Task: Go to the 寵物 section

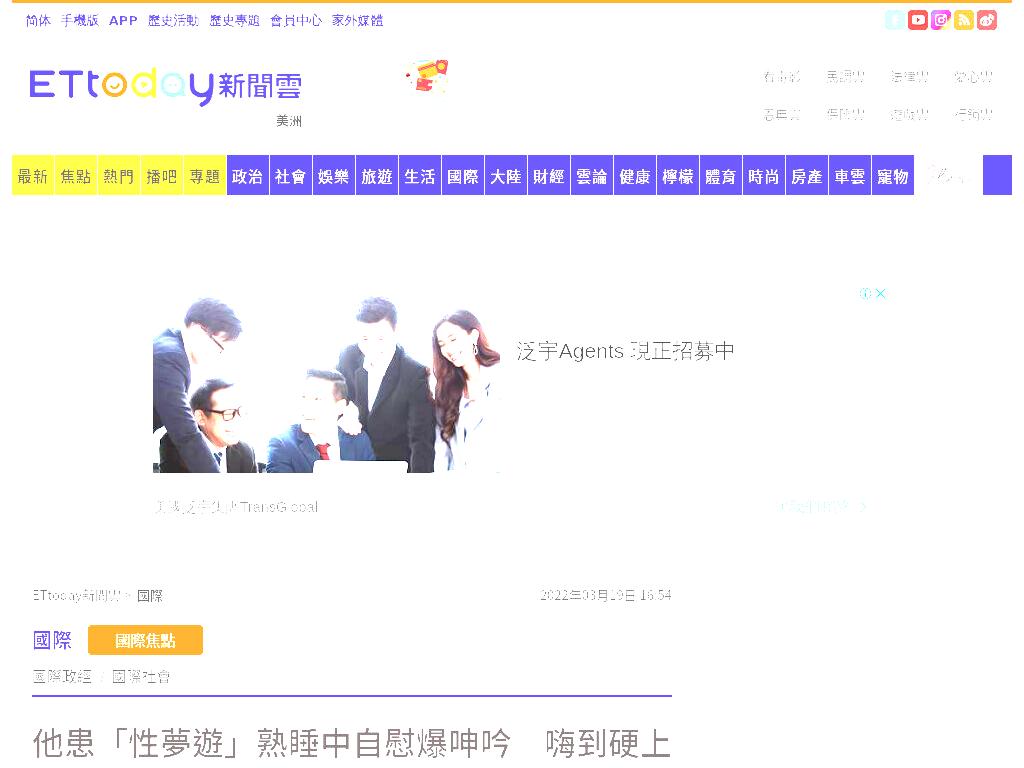Action: point(893,176)
